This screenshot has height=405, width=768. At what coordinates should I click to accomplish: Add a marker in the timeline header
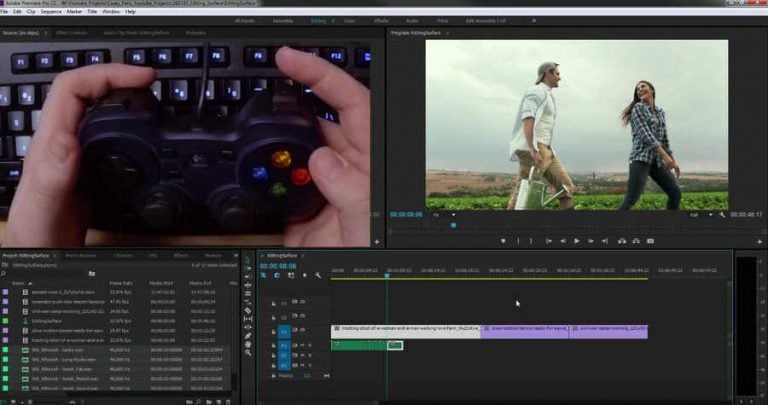tap(304, 276)
